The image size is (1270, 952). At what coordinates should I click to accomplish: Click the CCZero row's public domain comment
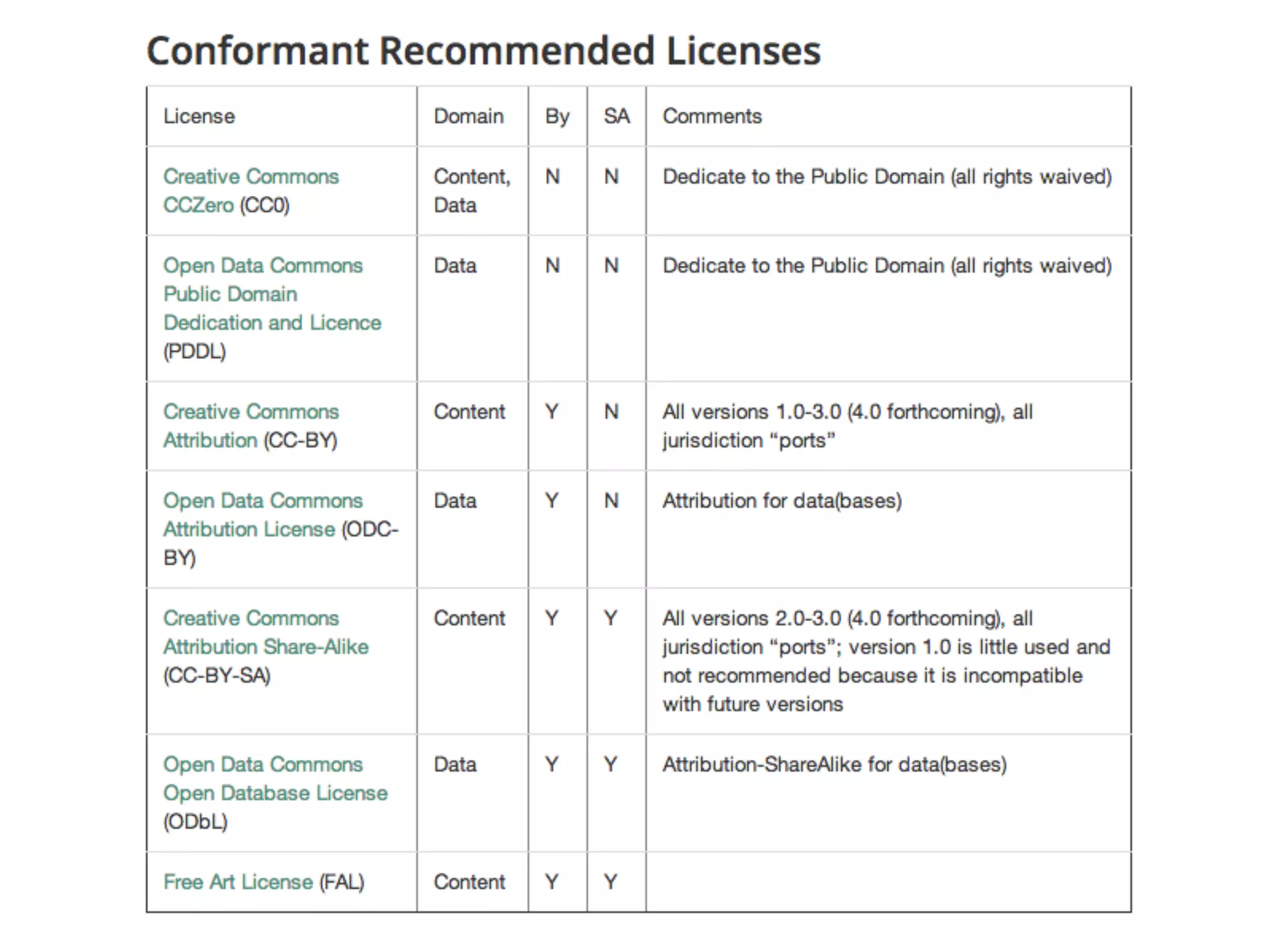pos(887,177)
